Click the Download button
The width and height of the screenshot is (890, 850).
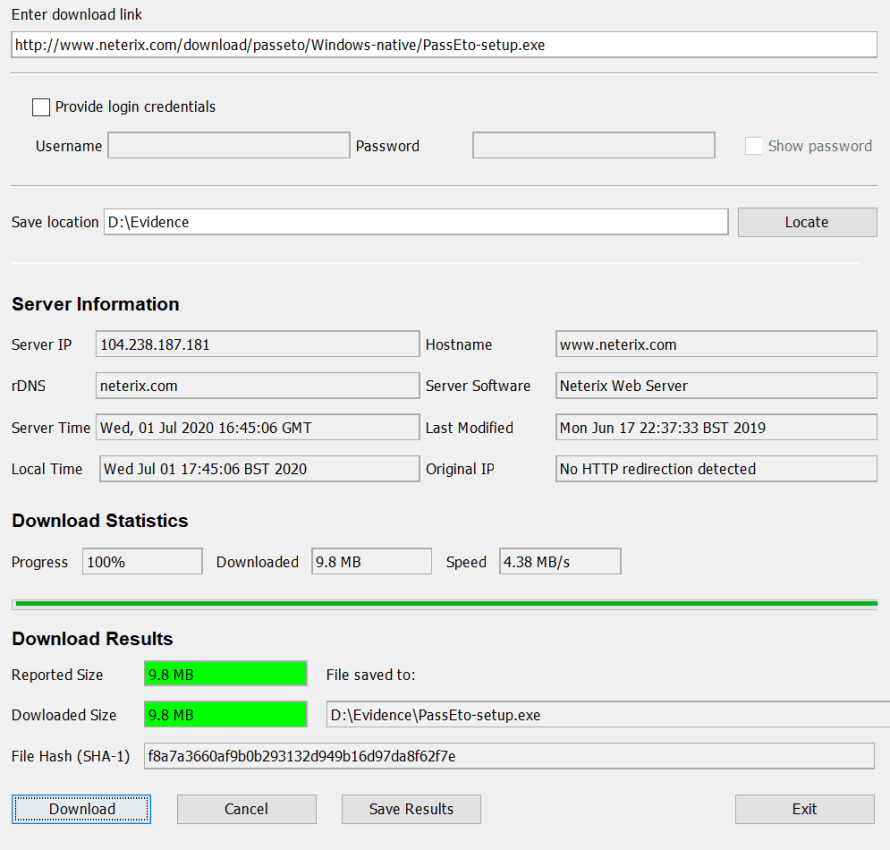[82, 809]
